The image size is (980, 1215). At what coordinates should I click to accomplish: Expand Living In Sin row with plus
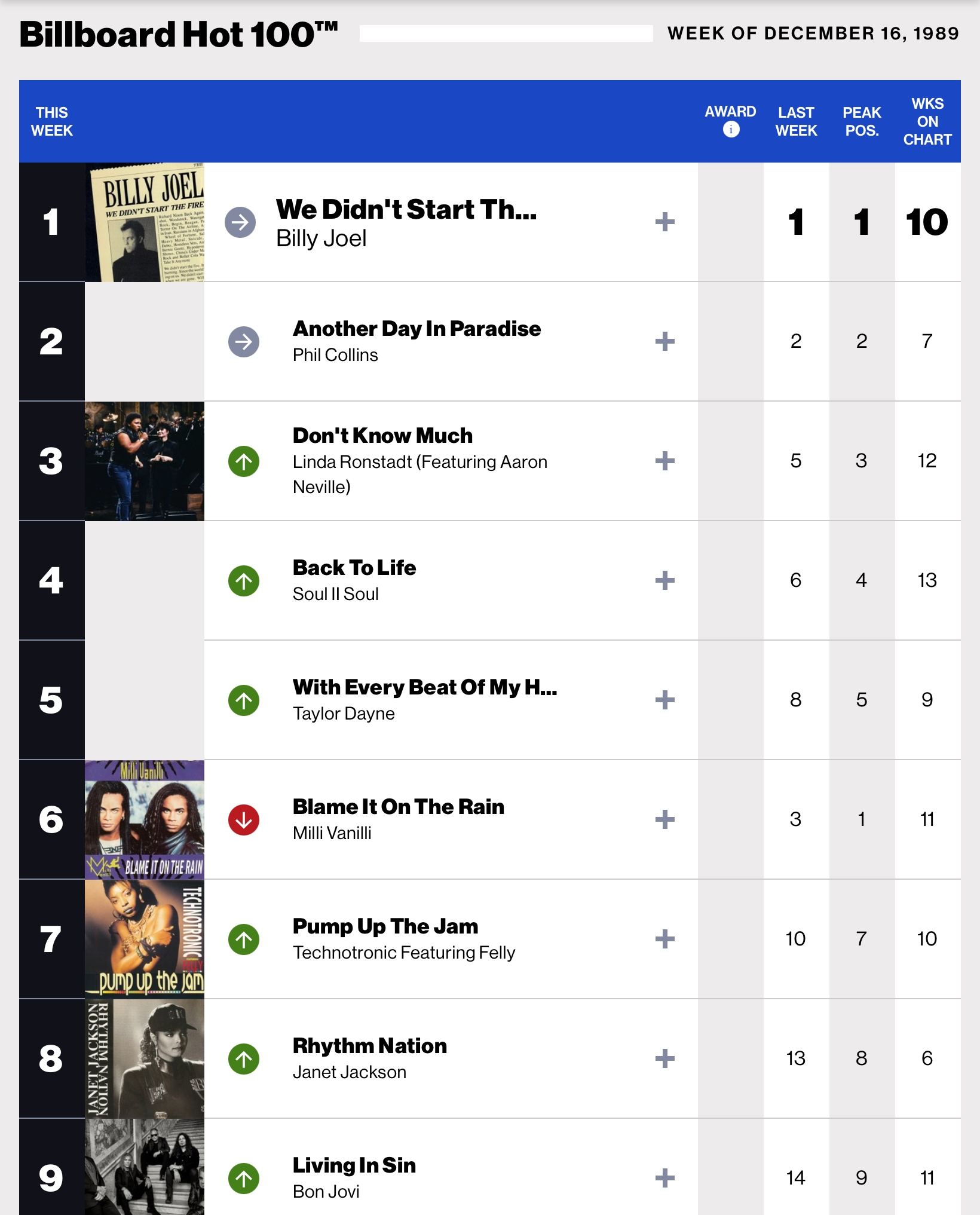(x=665, y=1178)
